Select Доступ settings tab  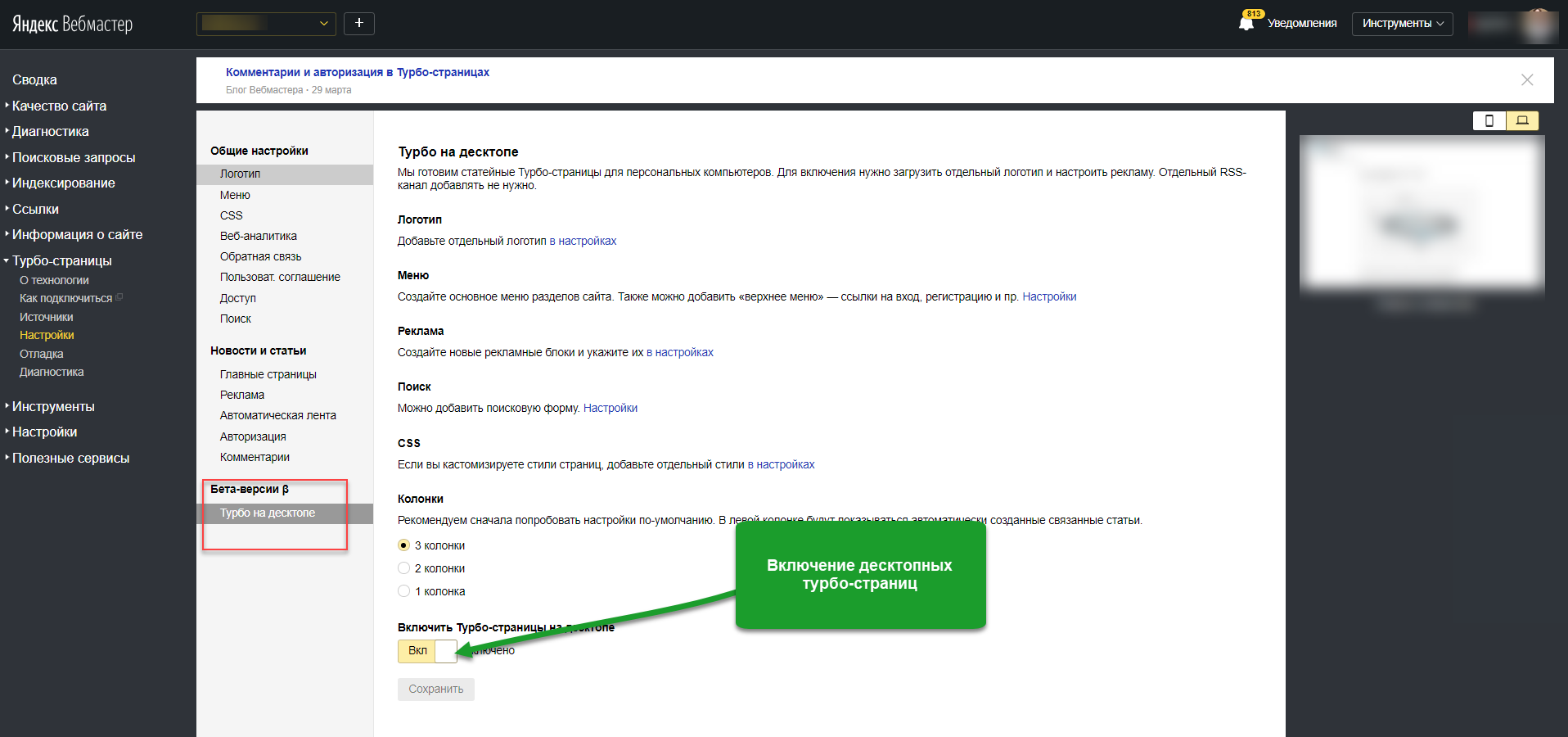pyautogui.click(x=238, y=298)
